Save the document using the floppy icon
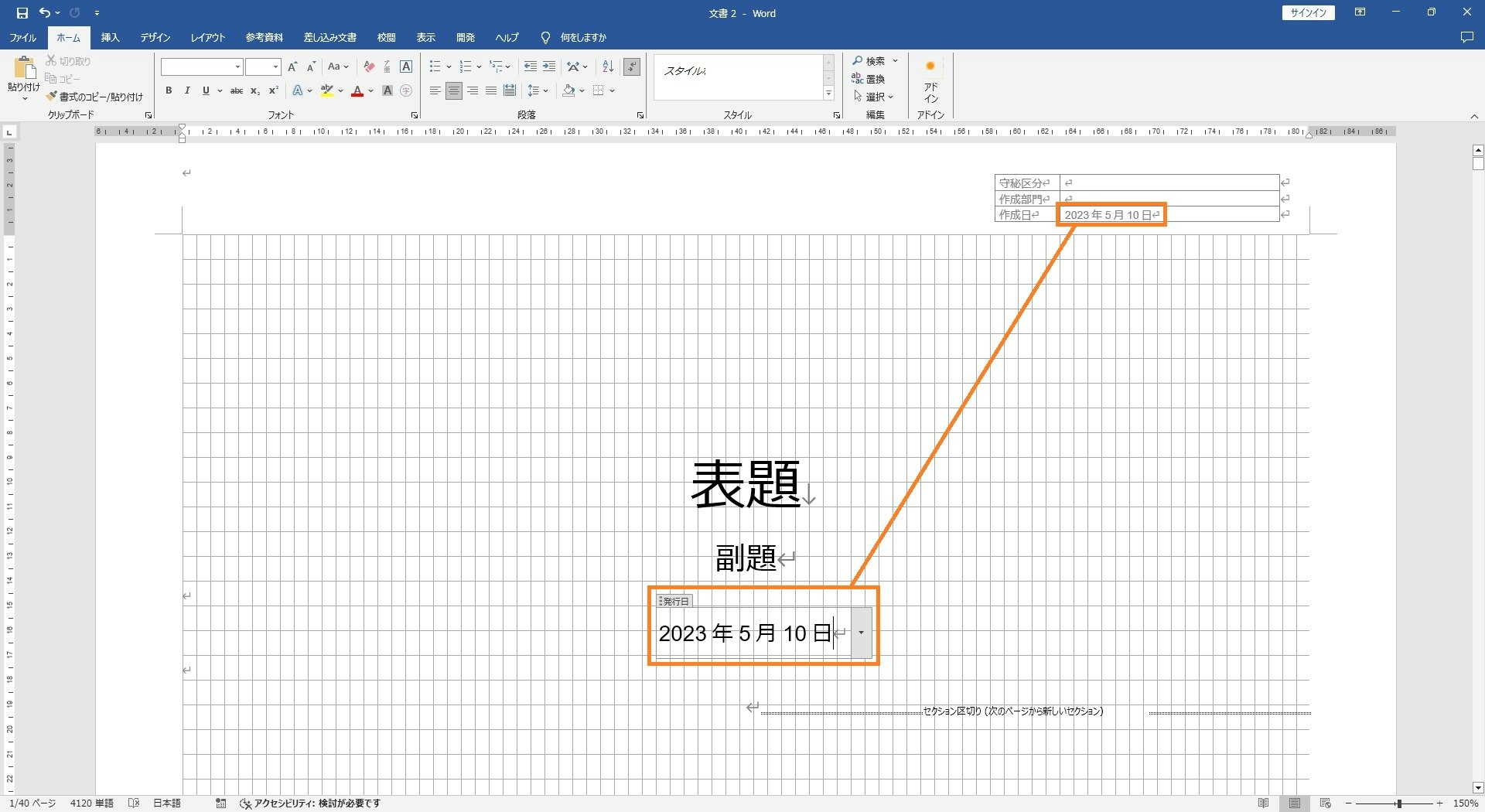 coord(22,13)
